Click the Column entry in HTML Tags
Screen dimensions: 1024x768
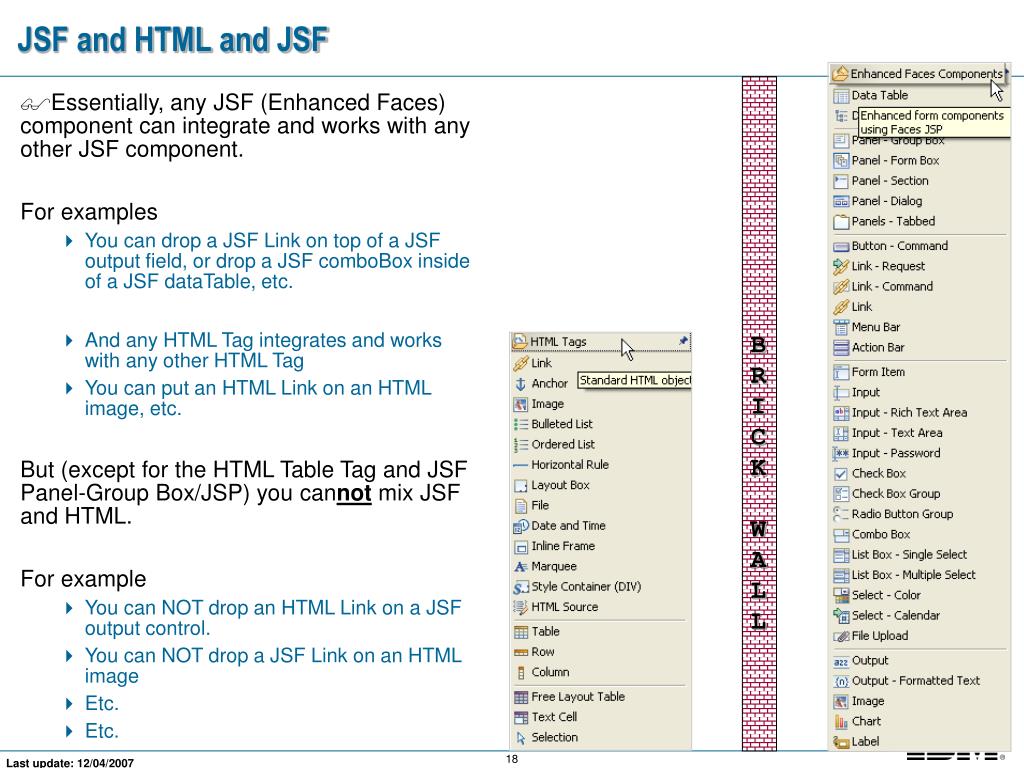(542, 672)
